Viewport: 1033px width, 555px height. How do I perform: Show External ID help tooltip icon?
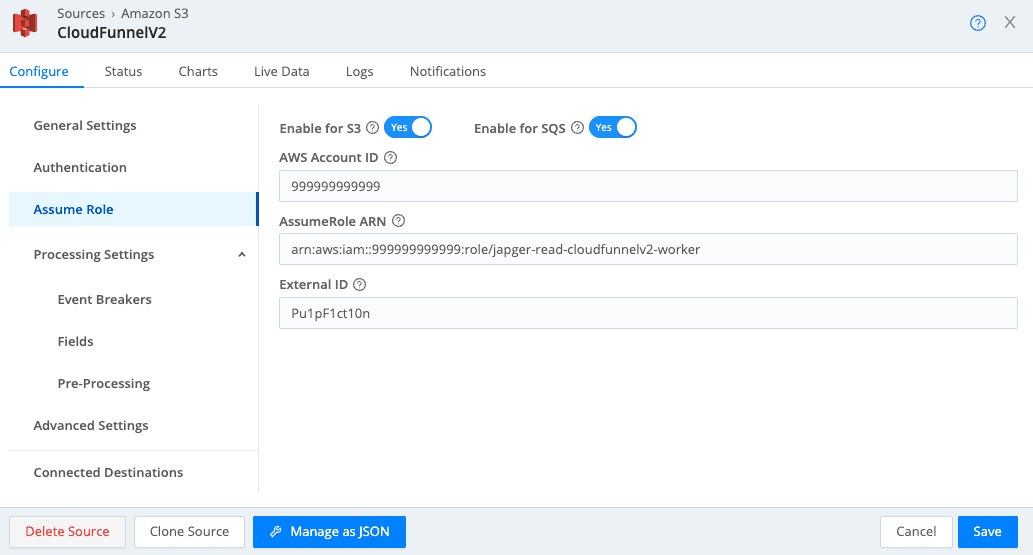tap(359, 285)
